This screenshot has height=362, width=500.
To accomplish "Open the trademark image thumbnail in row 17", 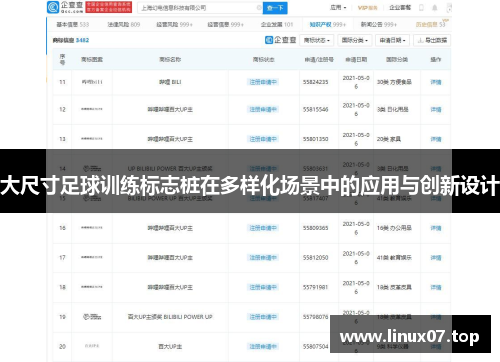I will [92, 257].
